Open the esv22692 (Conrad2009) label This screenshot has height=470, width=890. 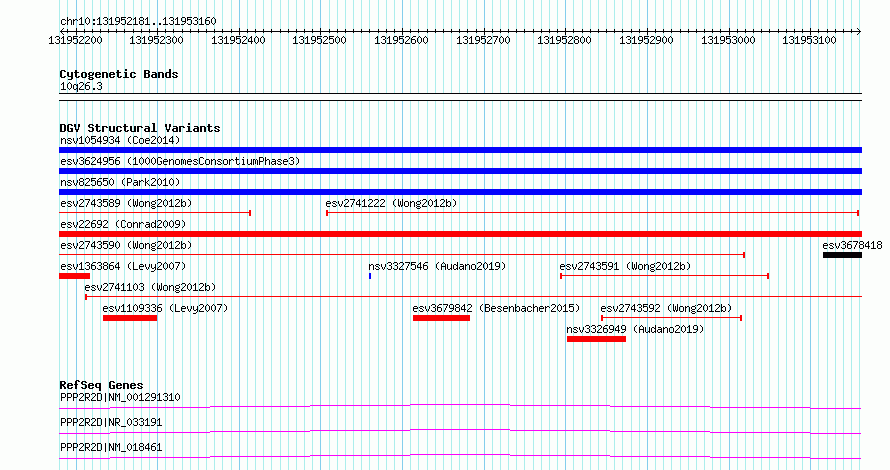tap(123, 224)
